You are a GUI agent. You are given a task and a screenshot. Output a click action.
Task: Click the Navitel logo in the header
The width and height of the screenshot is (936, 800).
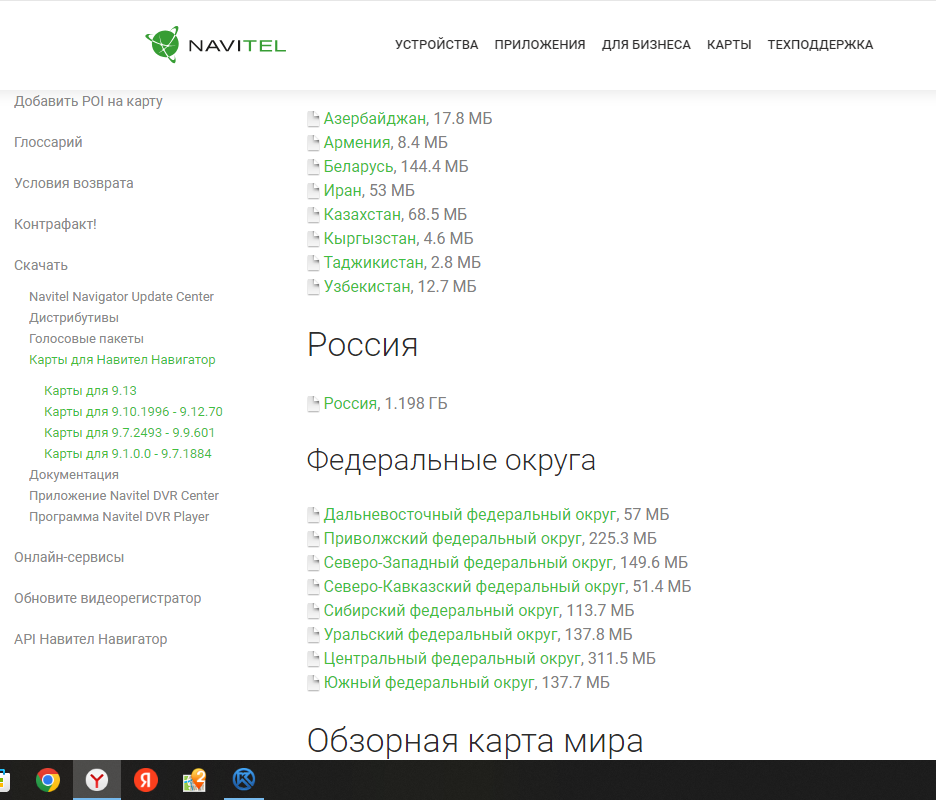point(215,44)
